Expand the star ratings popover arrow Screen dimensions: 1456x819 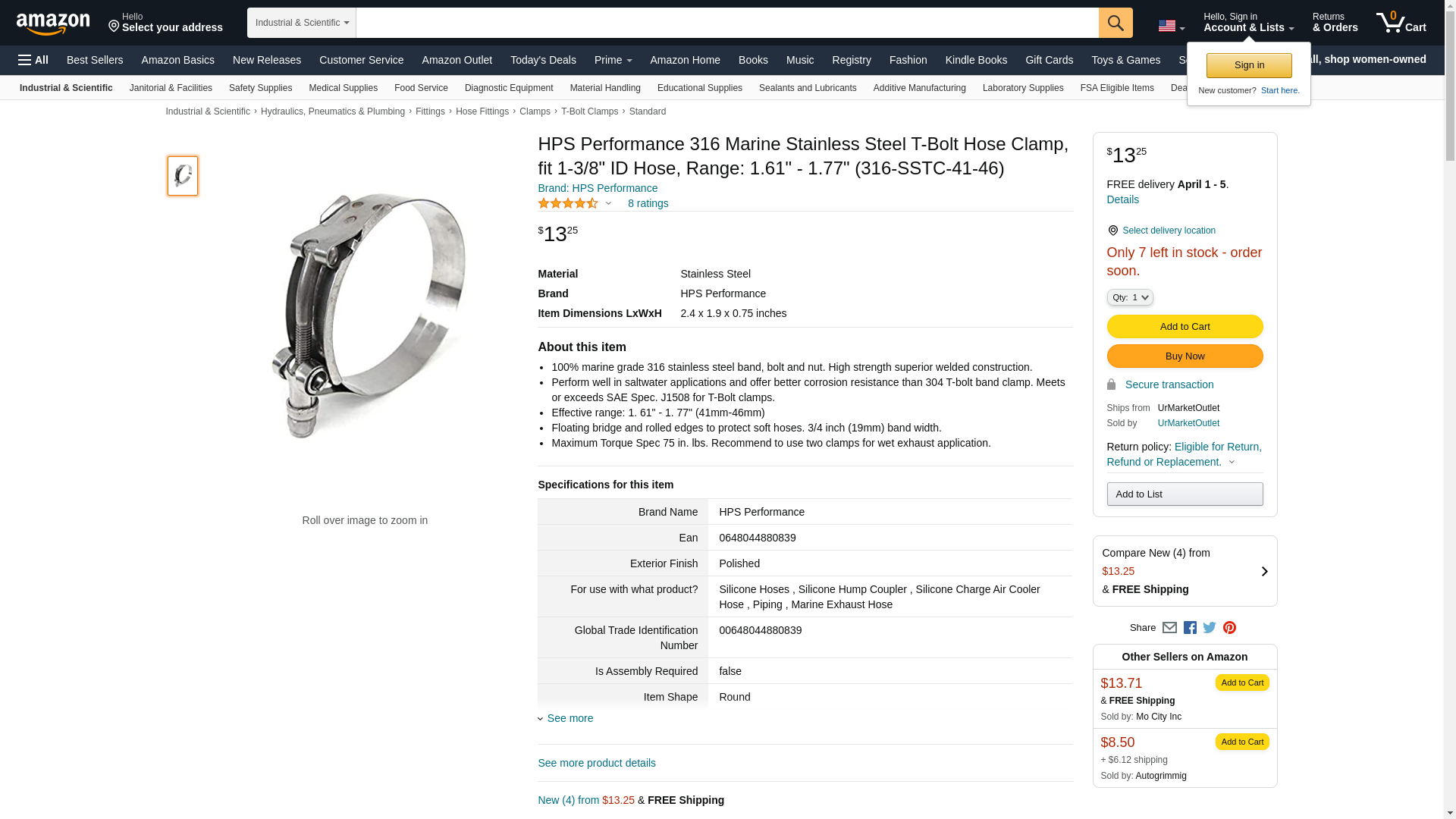[608, 203]
